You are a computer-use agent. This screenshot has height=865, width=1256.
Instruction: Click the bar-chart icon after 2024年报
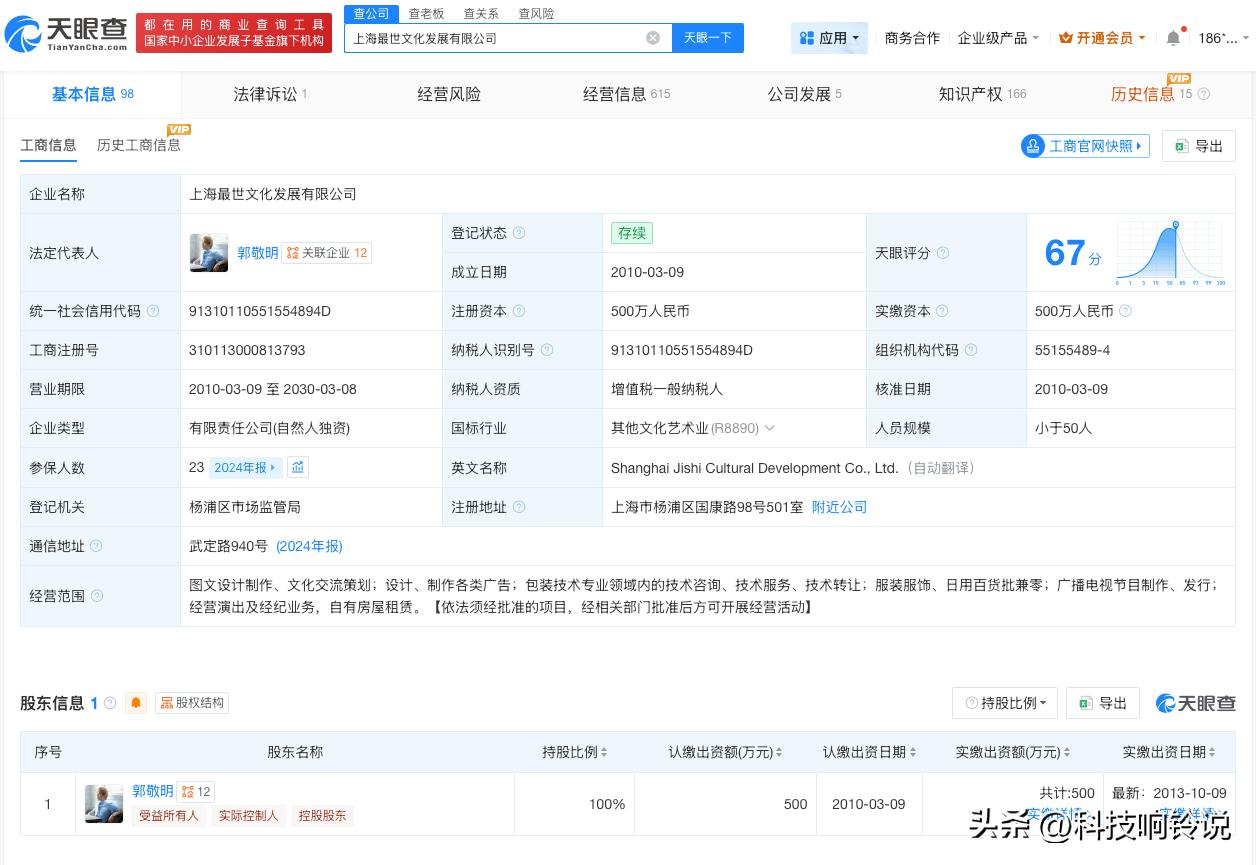[297, 467]
